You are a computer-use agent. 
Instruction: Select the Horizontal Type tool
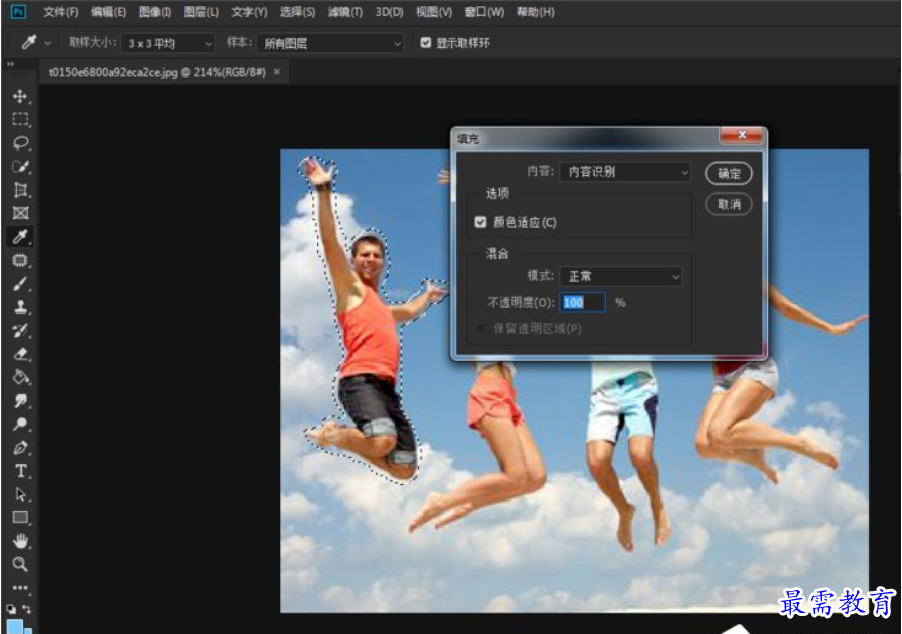coord(21,471)
